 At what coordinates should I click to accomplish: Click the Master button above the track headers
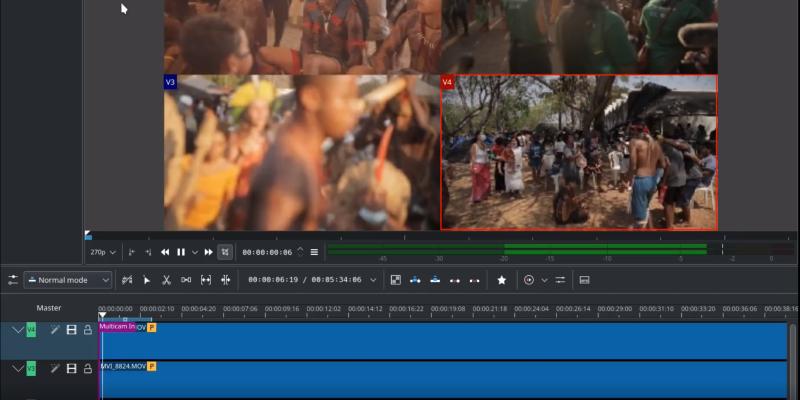tap(49, 308)
